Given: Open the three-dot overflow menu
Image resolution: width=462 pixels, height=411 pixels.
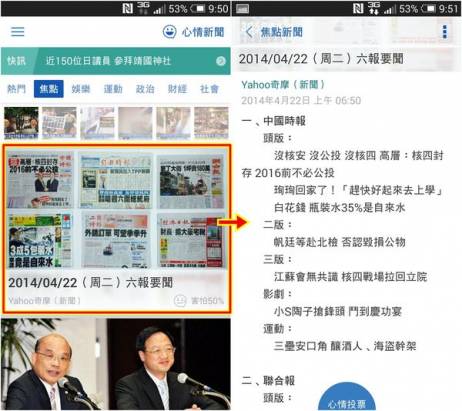Looking at the screenshot, I should [444, 32].
